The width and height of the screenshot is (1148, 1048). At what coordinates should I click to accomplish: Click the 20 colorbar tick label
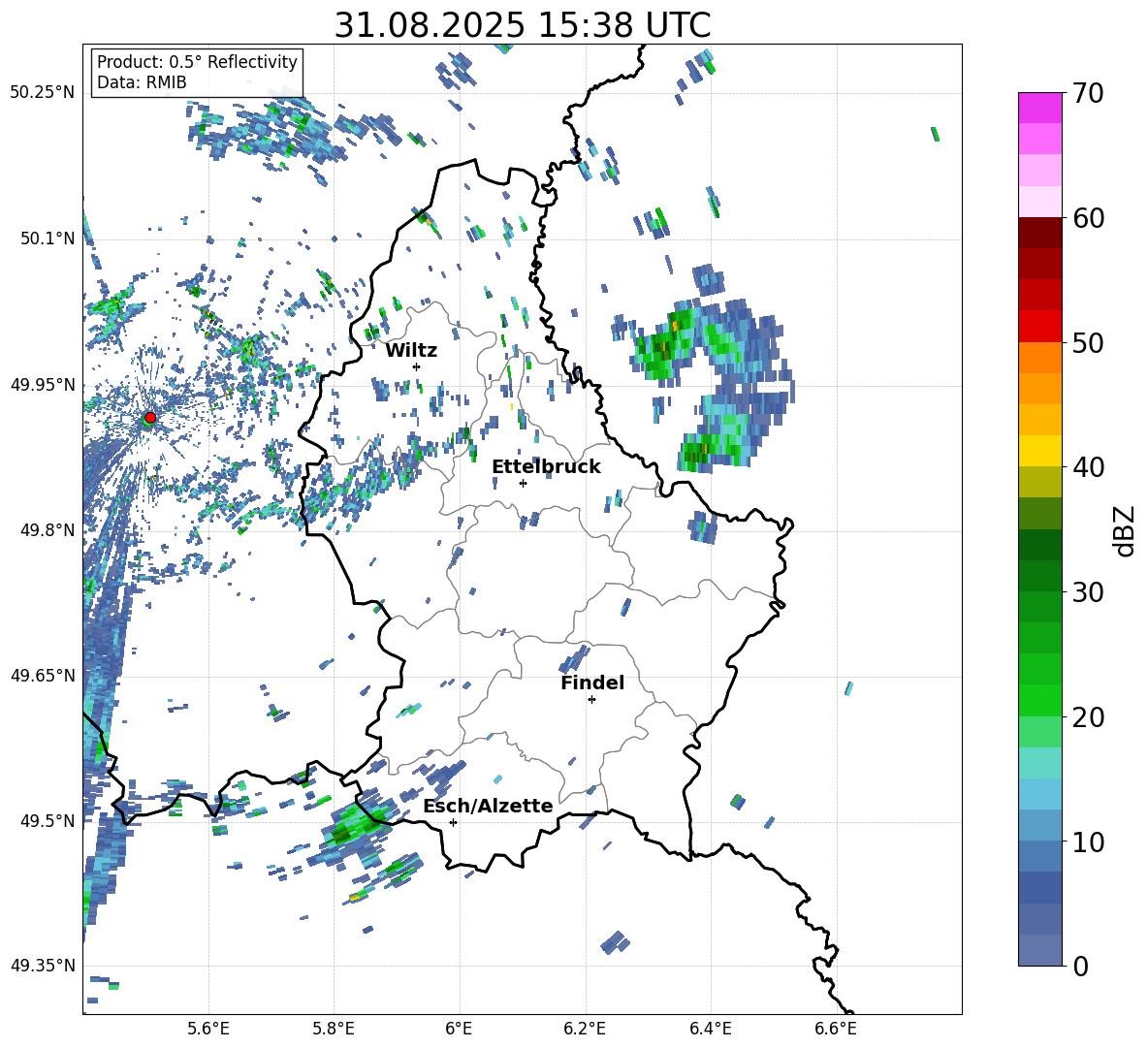point(1088,716)
